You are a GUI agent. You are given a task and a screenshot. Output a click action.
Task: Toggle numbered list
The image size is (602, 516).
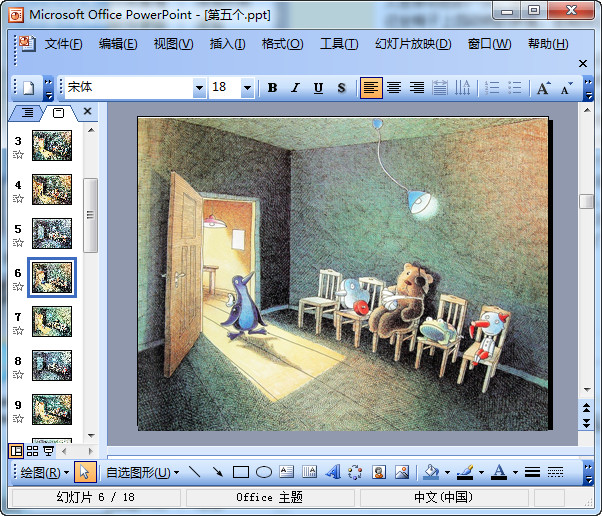[492, 88]
